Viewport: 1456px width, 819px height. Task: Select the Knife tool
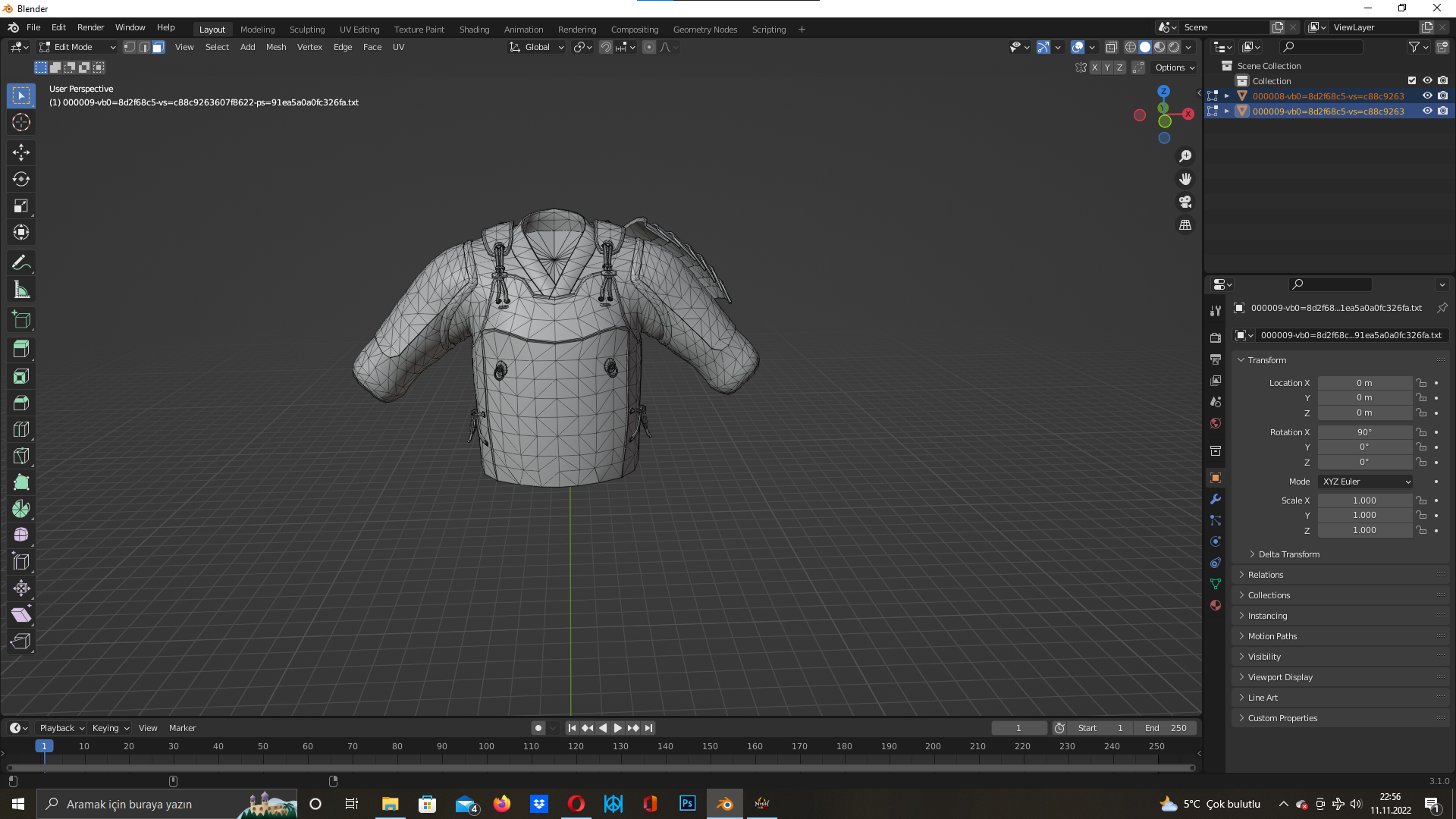click(x=21, y=456)
